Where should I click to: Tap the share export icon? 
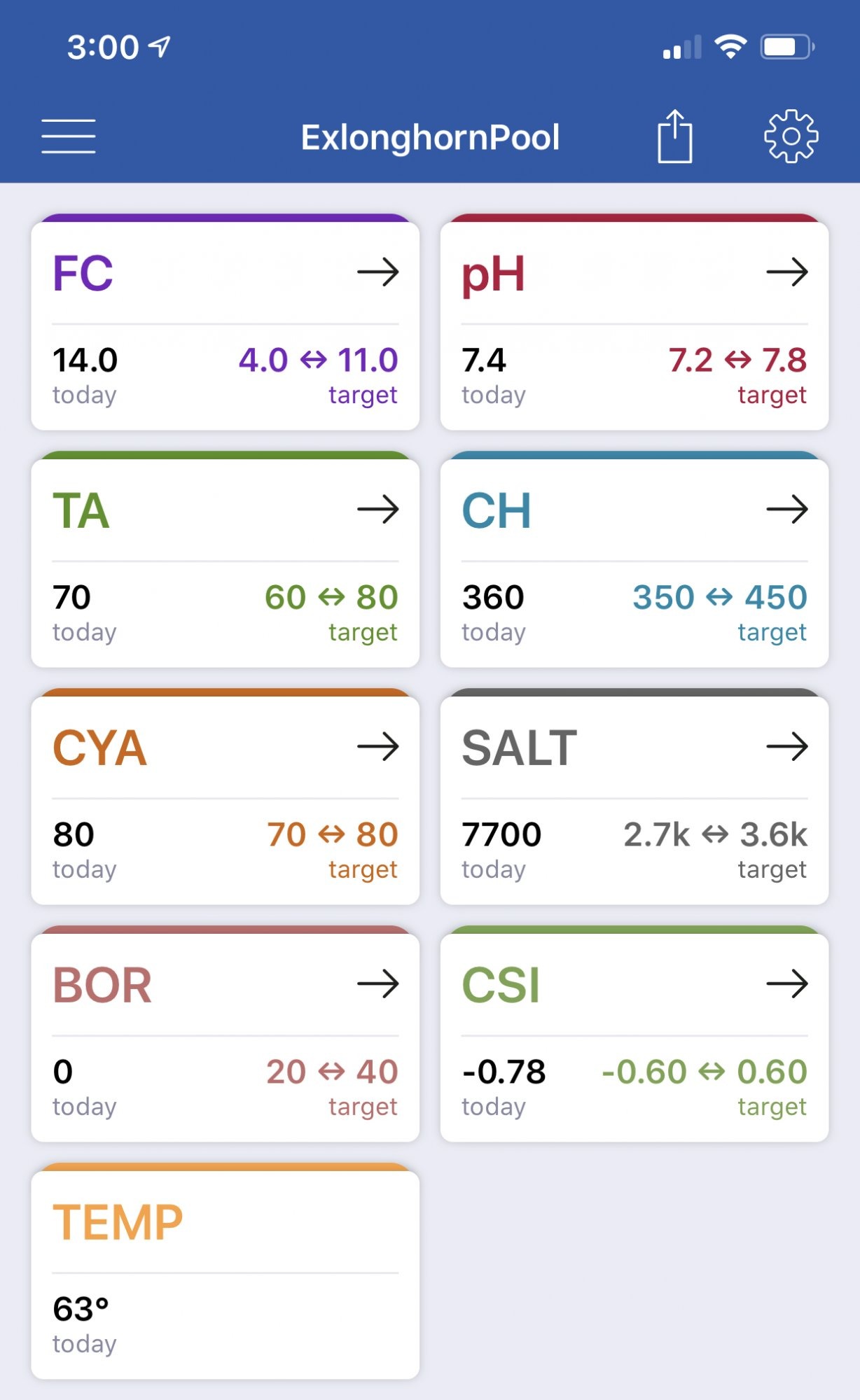pos(675,136)
